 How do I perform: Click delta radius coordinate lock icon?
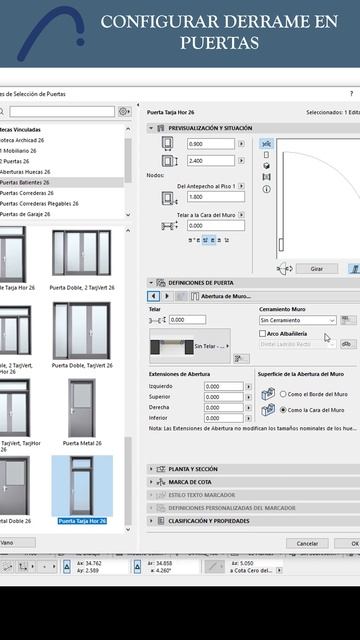coord(138,567)
